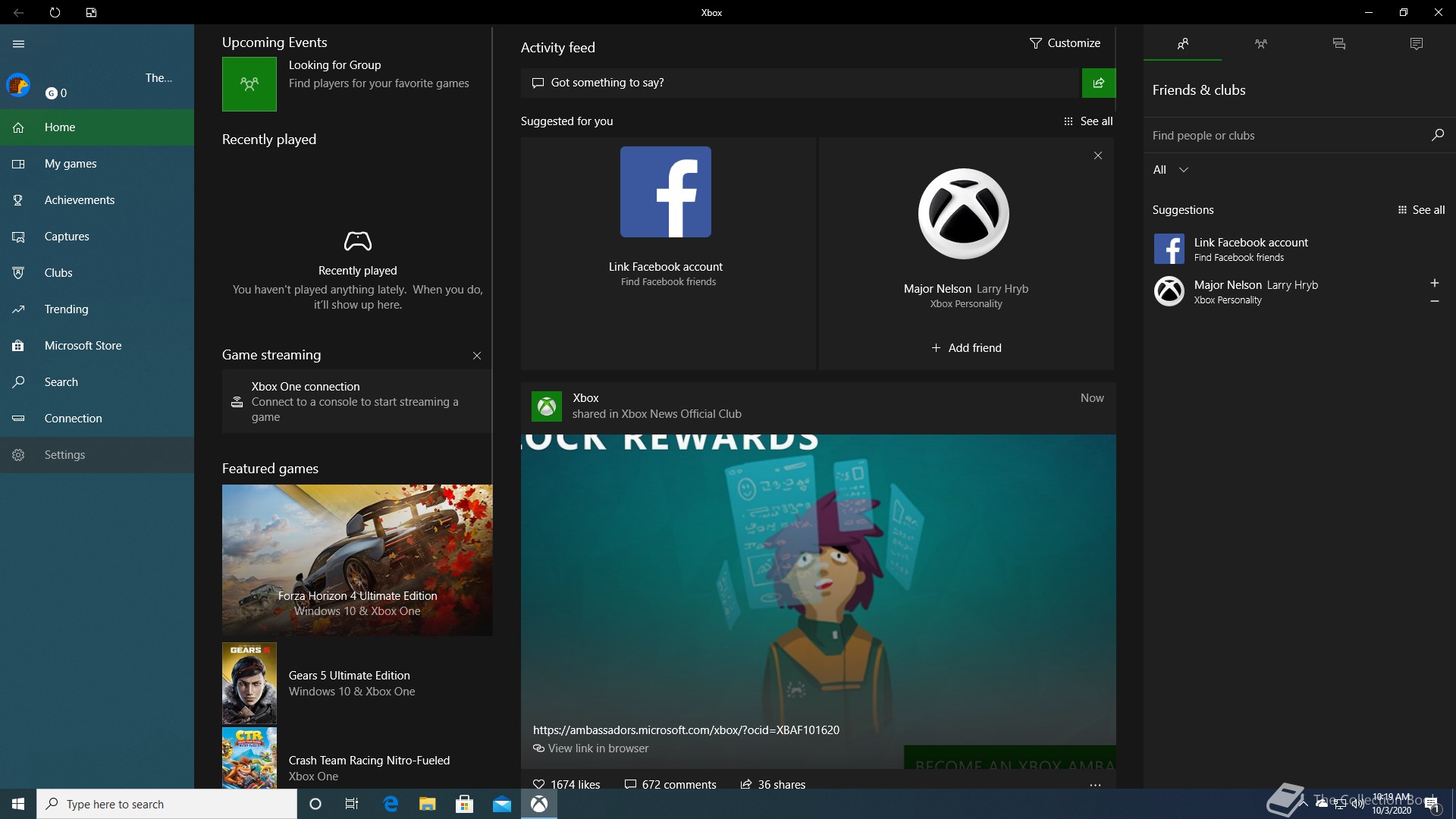The image size is (1456, 819).
Task: Click the Xbox poster icon in feed
Action: [547, 406]
